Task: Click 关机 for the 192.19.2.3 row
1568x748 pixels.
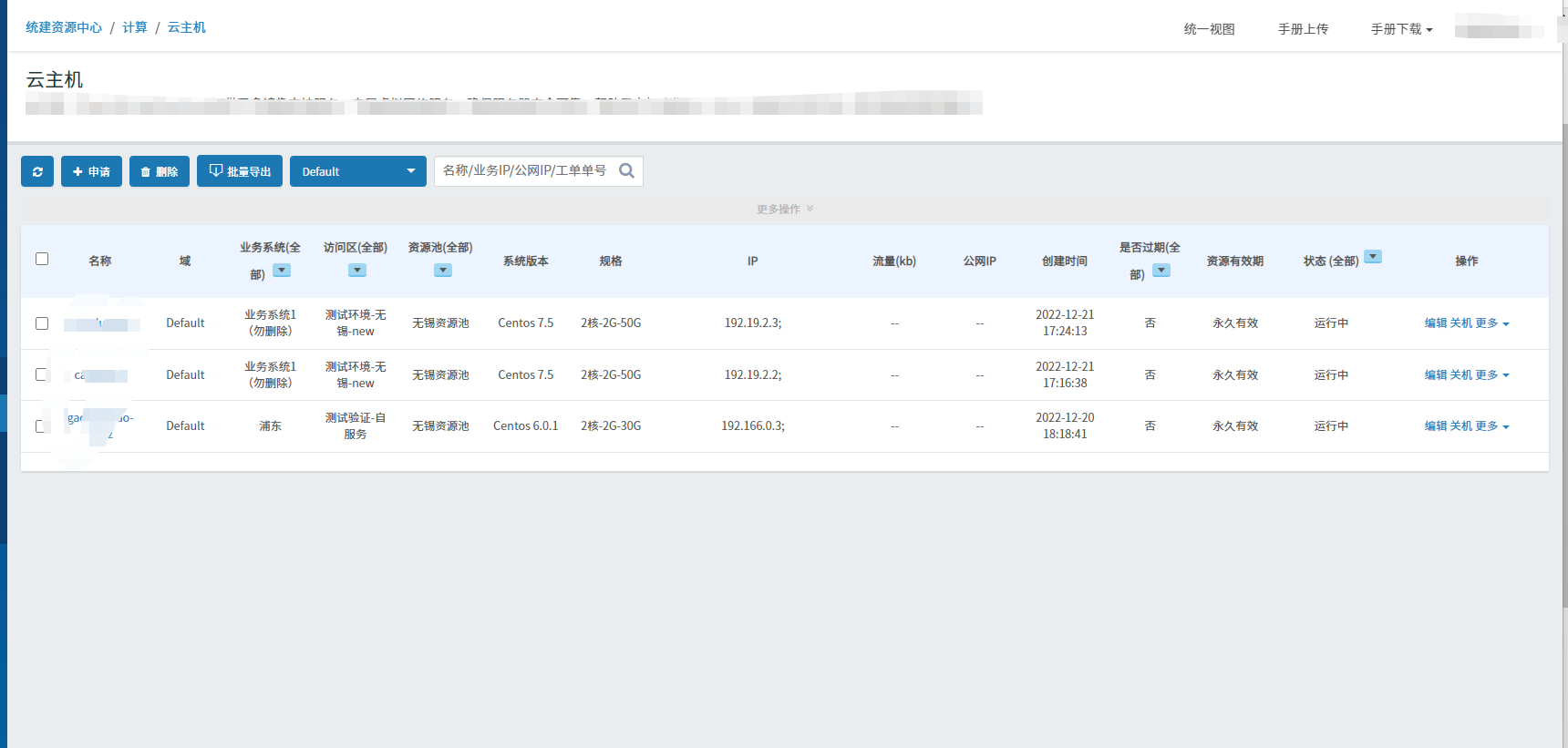Action: [1461, 323]
